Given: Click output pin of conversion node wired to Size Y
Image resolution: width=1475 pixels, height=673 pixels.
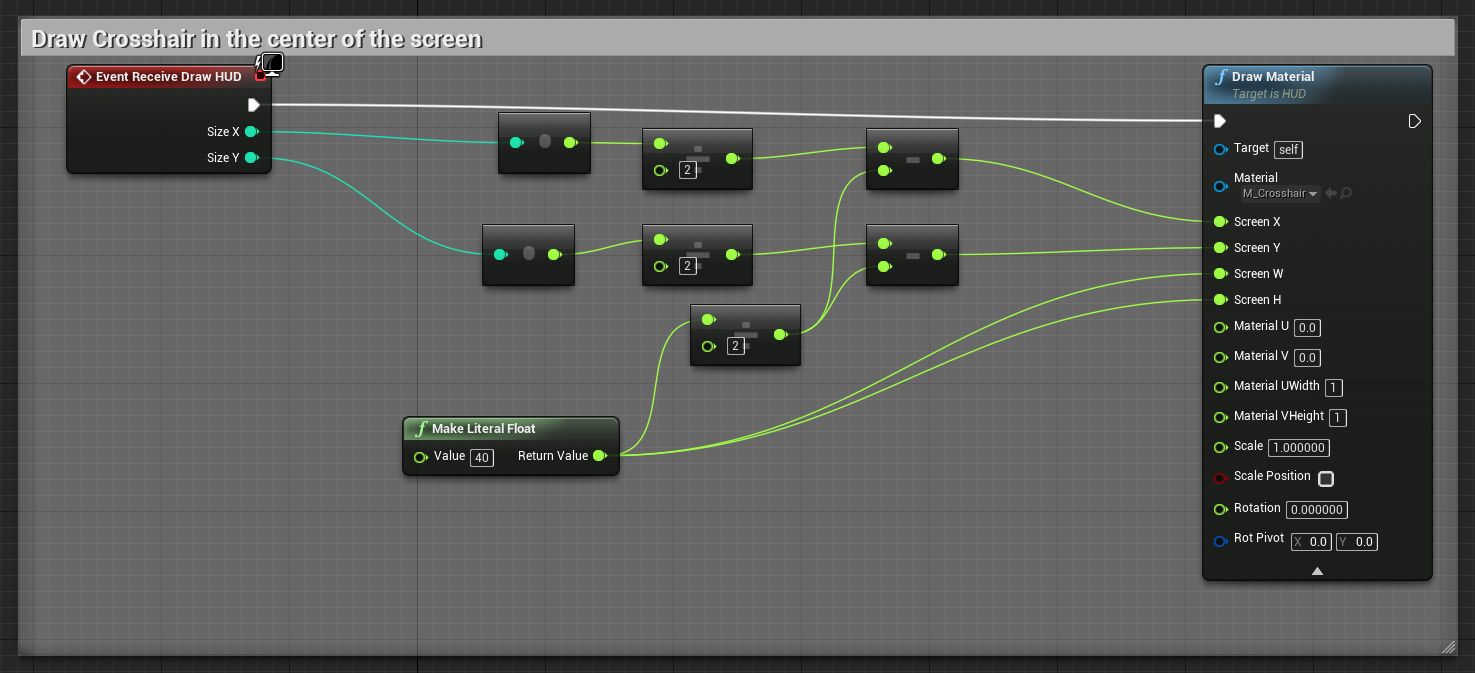Looking at the screenshot, I should point(555,255).
